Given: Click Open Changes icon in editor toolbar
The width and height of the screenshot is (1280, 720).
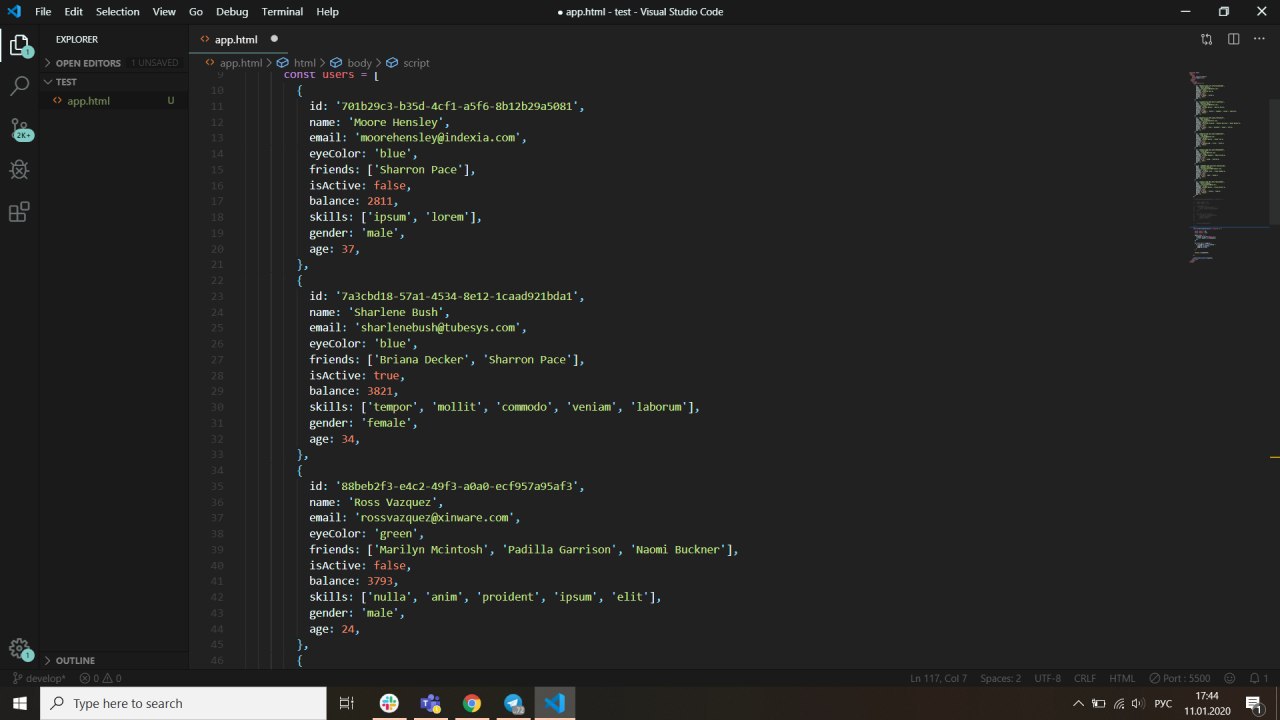Looking at the screenshot, I should pyautogui.click(x=1207, y=39).
